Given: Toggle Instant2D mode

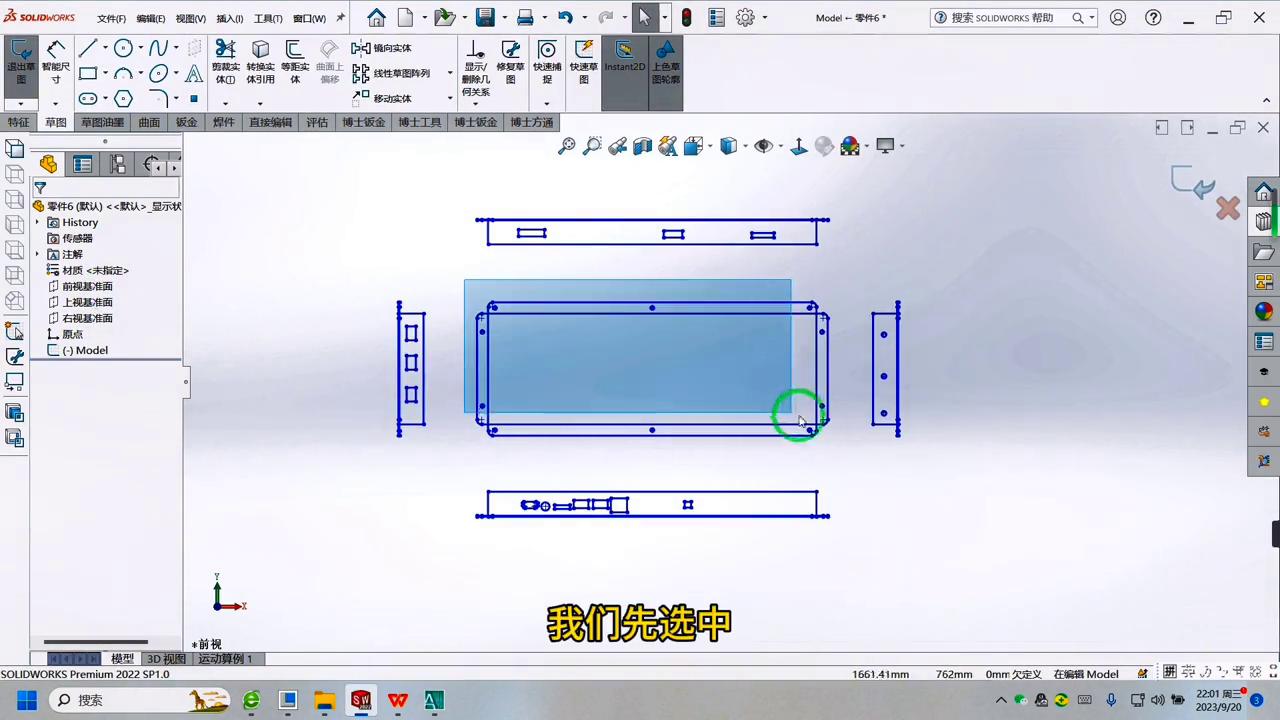Looking at the screenshot, I should pyautogui.click(x=623, y=60).
